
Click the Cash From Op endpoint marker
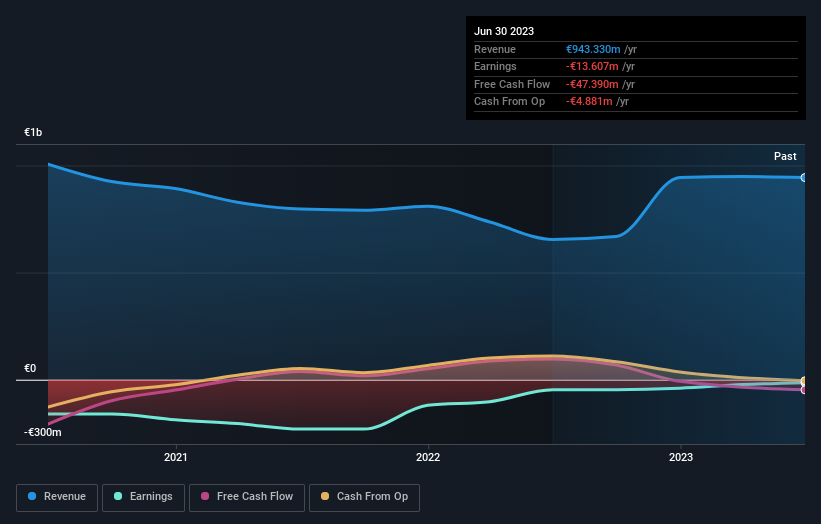pyautogui.click(x=804, y=381)
